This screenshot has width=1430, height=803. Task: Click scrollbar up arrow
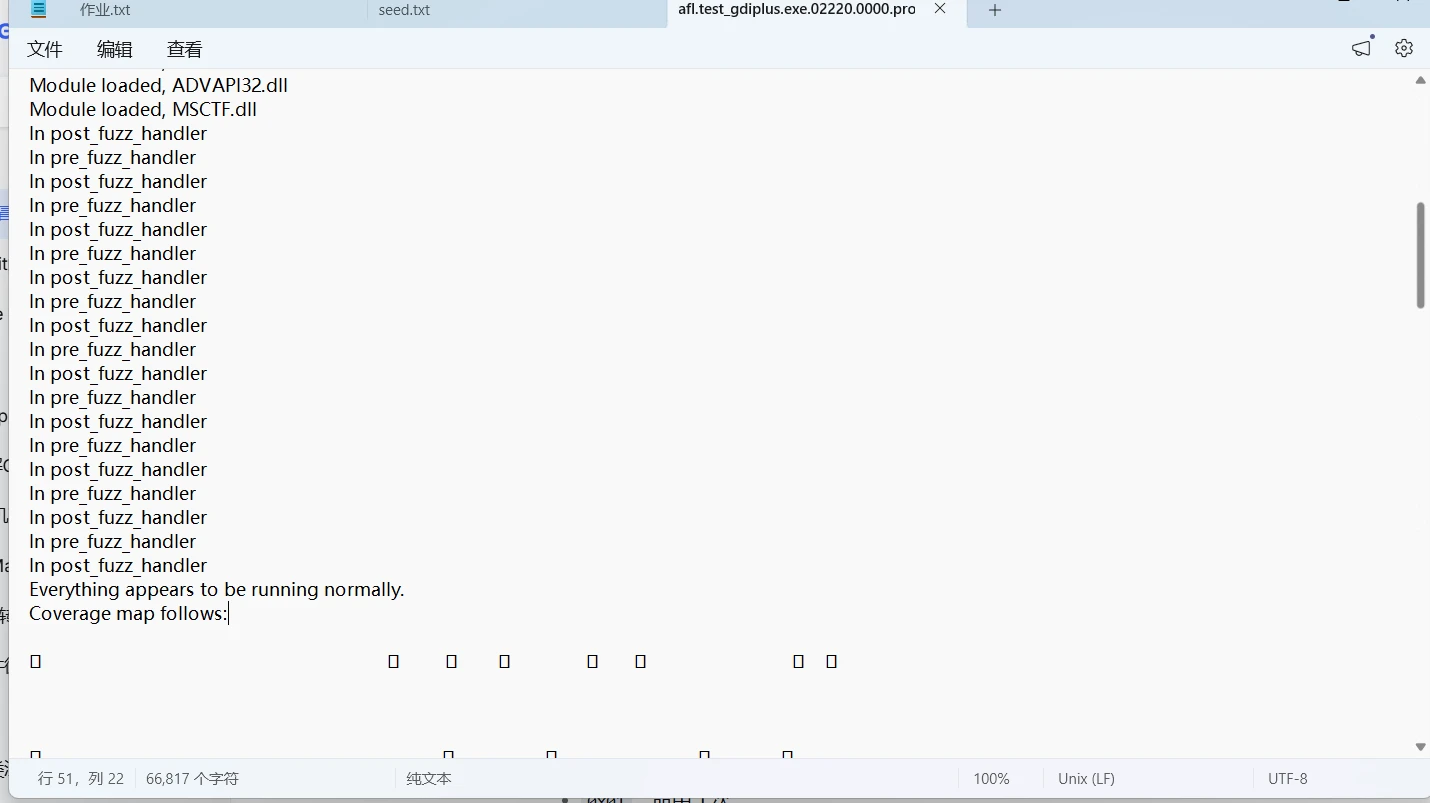click(1420, 80)
